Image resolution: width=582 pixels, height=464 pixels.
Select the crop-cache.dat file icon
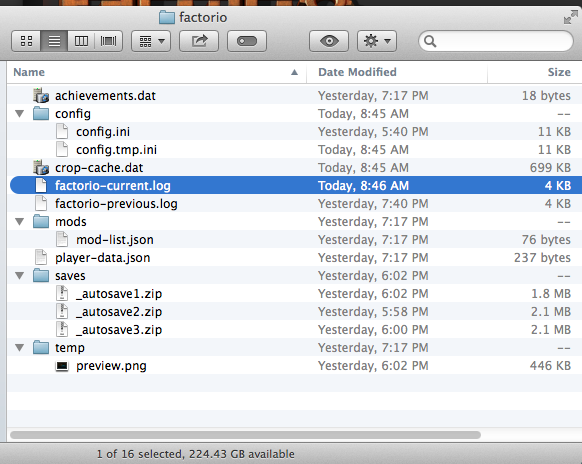41,167
